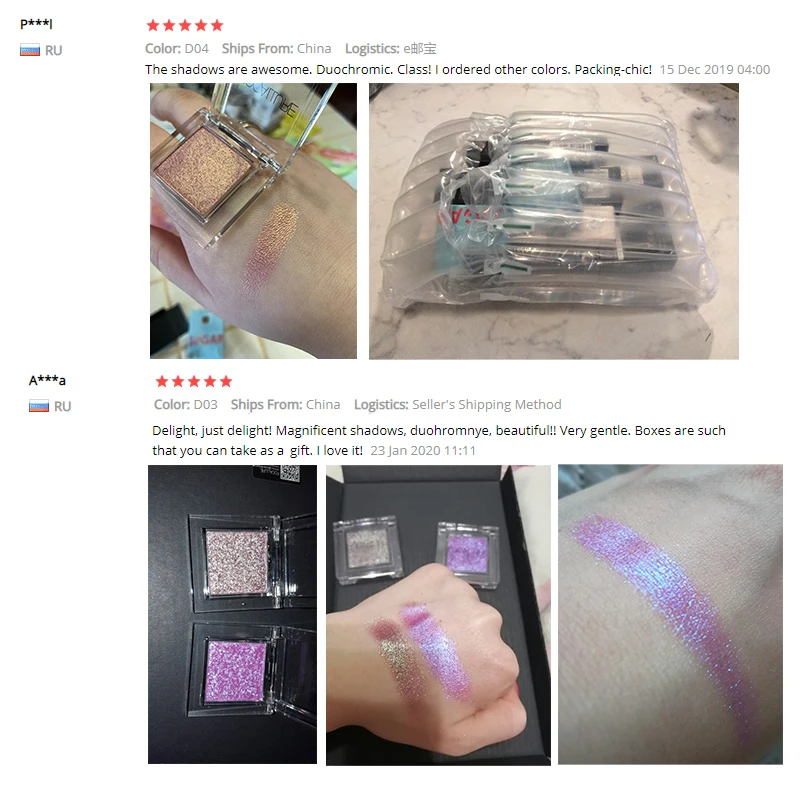Click the RU country label under P***l
The height and width of the screenshot is (800, 800).
point(54,51)
